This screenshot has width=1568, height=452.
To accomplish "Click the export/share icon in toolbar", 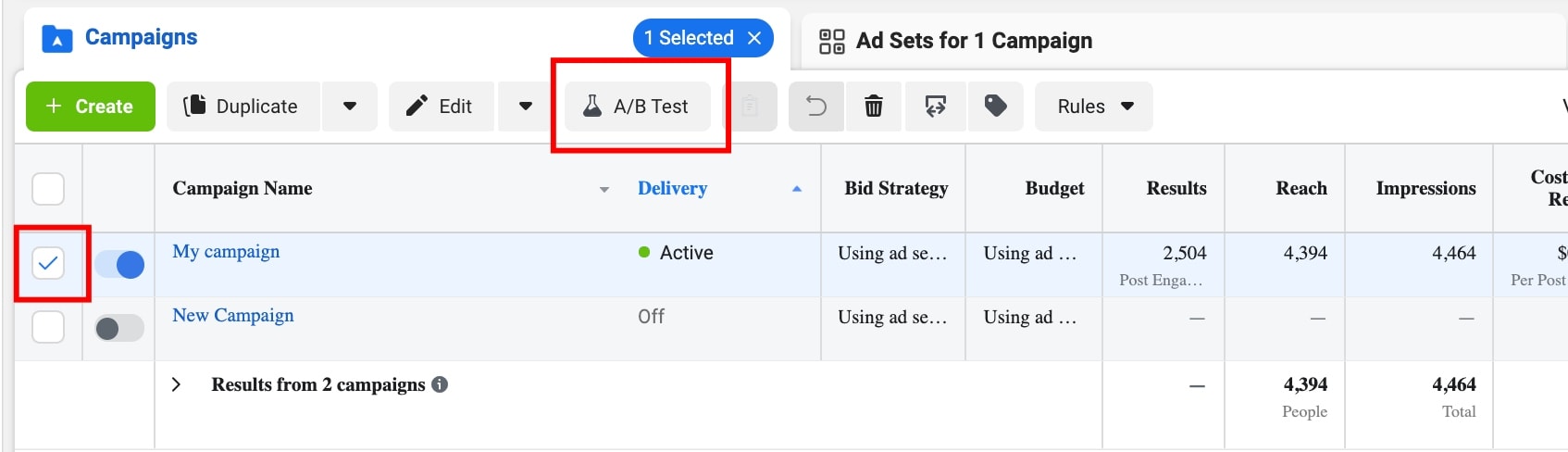I will click(x=935, y=107).
